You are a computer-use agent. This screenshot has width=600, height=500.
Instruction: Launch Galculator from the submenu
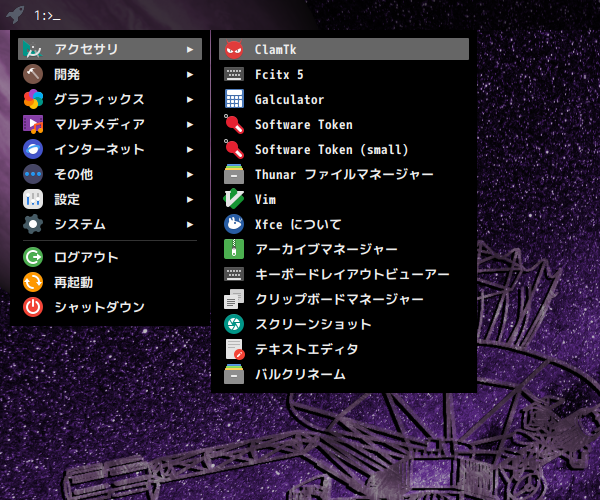pos(344,99)
